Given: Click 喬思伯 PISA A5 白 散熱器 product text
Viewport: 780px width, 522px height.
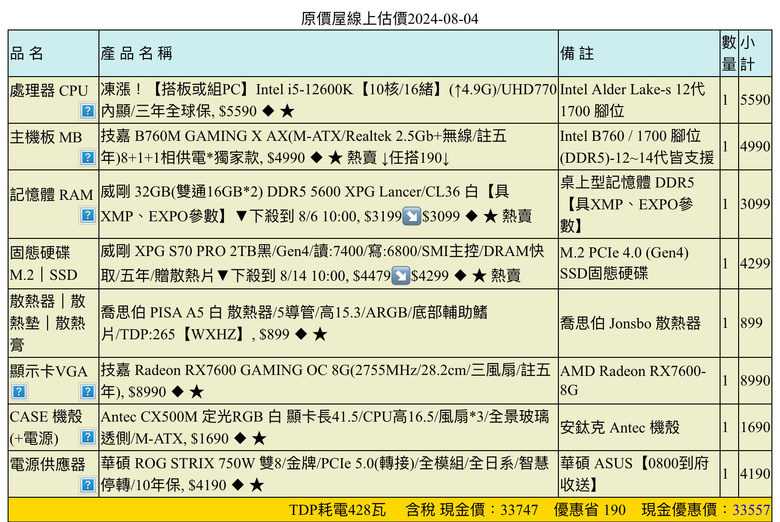Looking at the screenshot, I should coord(294,323).
